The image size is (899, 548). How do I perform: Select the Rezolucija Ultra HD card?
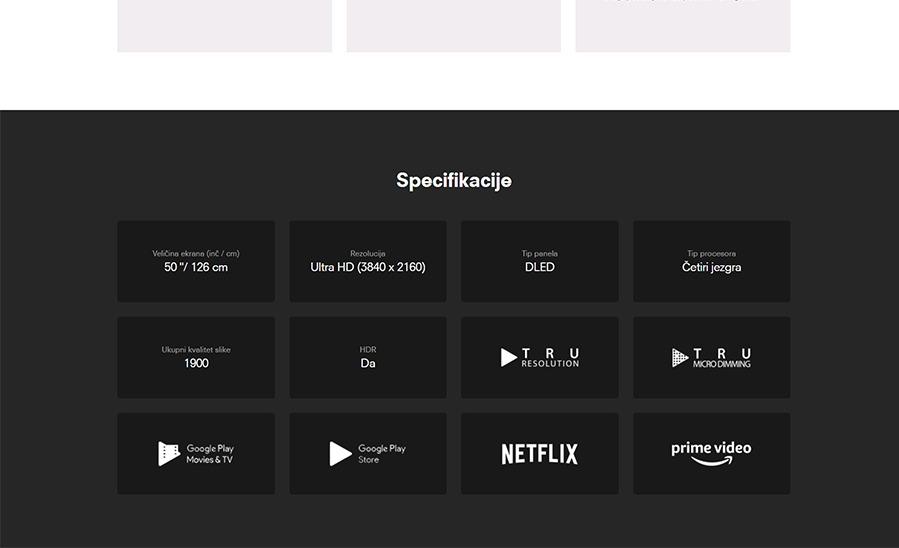pos(368,261)
